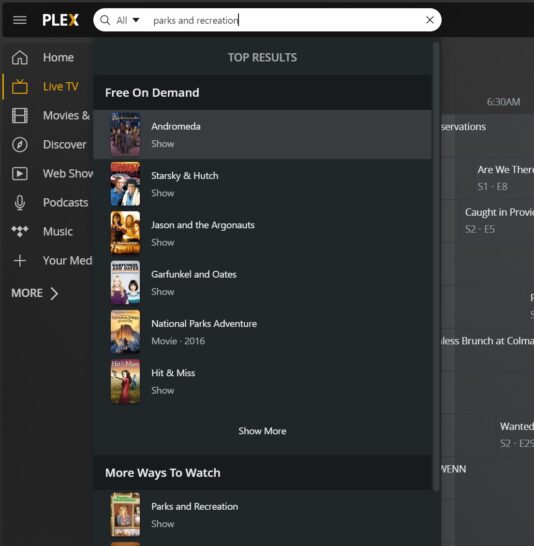Open the Hit & Miss poster thumbnail
The image size is (534, 546).
click(x=125, y=381)
